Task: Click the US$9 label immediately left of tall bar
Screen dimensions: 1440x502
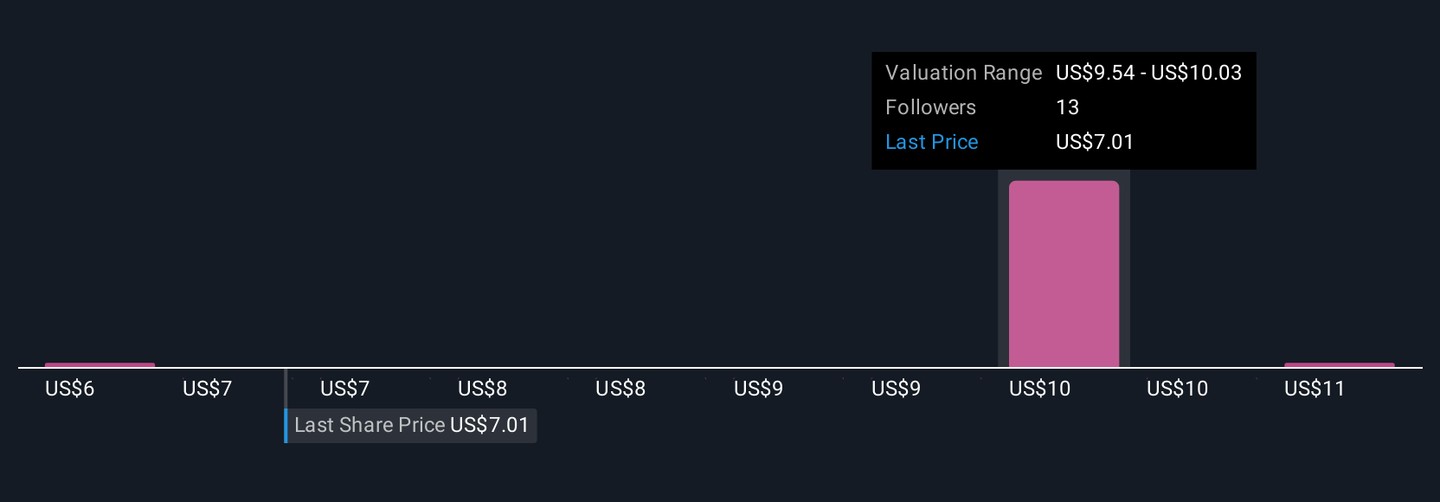Action: pyautogui.click(x=896, y=389)
